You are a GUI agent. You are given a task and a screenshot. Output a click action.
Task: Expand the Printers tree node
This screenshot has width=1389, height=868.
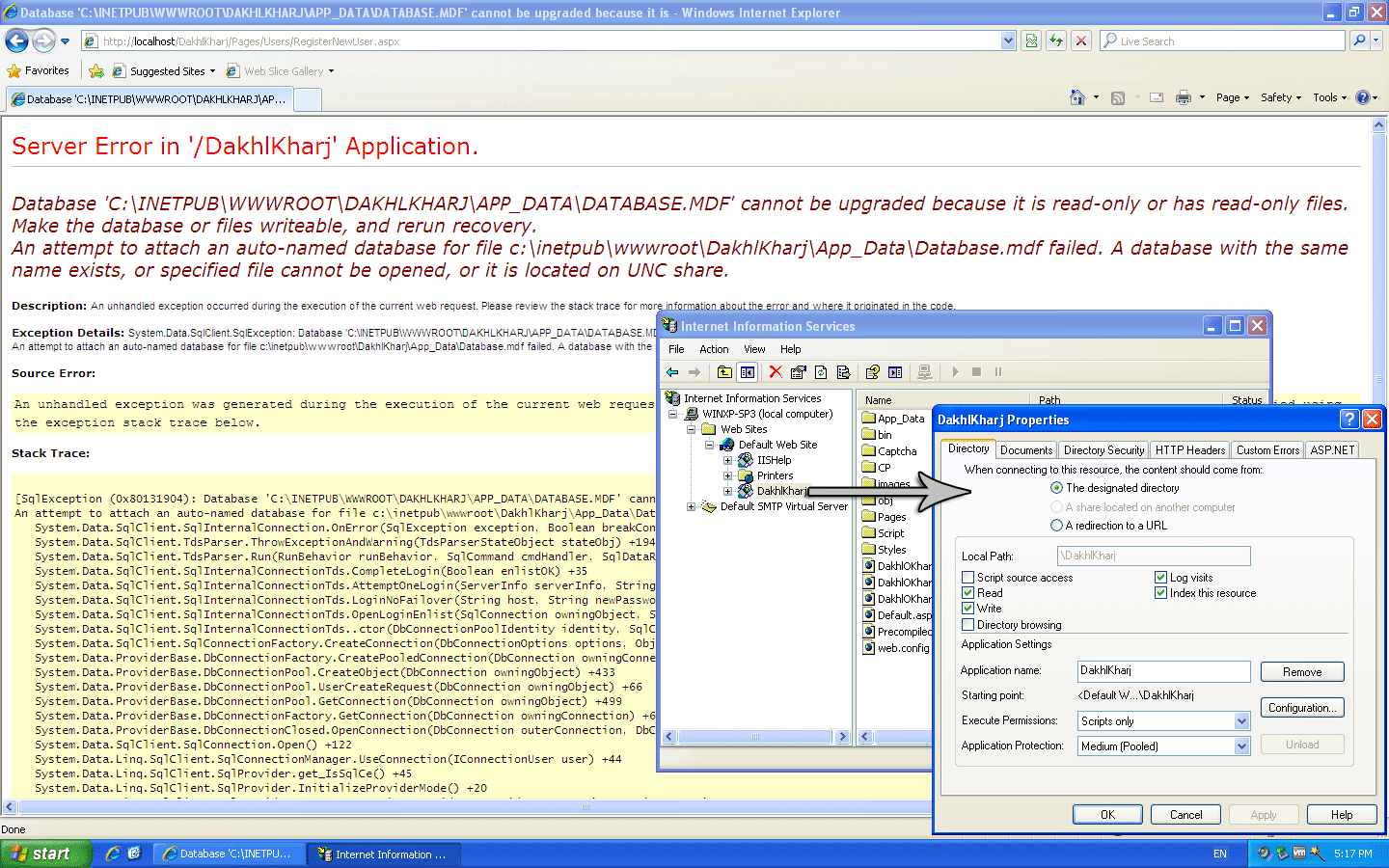click(x=727, y=475)
